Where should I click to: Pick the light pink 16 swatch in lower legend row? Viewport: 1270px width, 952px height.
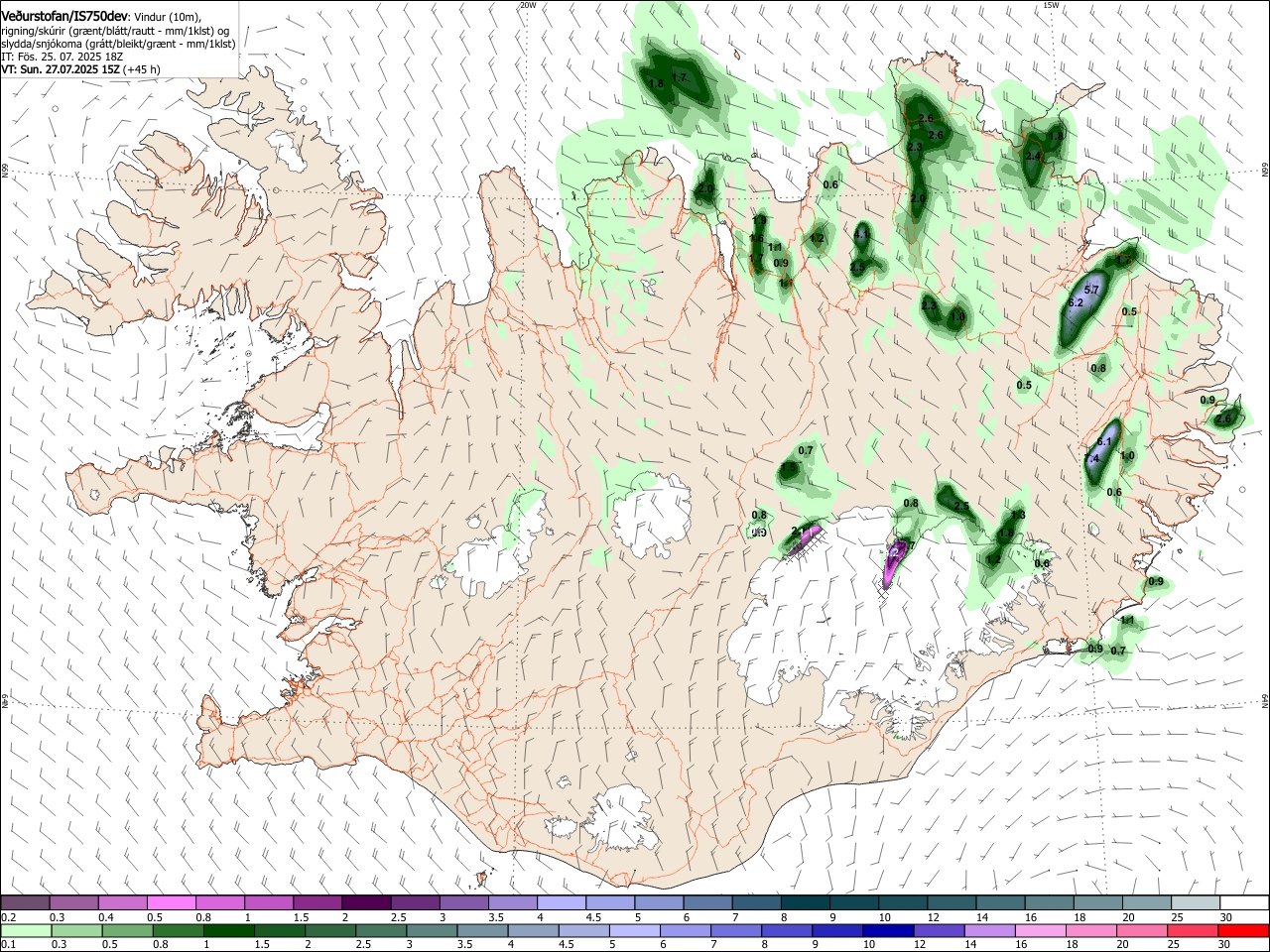click(x=1040, y=930)
